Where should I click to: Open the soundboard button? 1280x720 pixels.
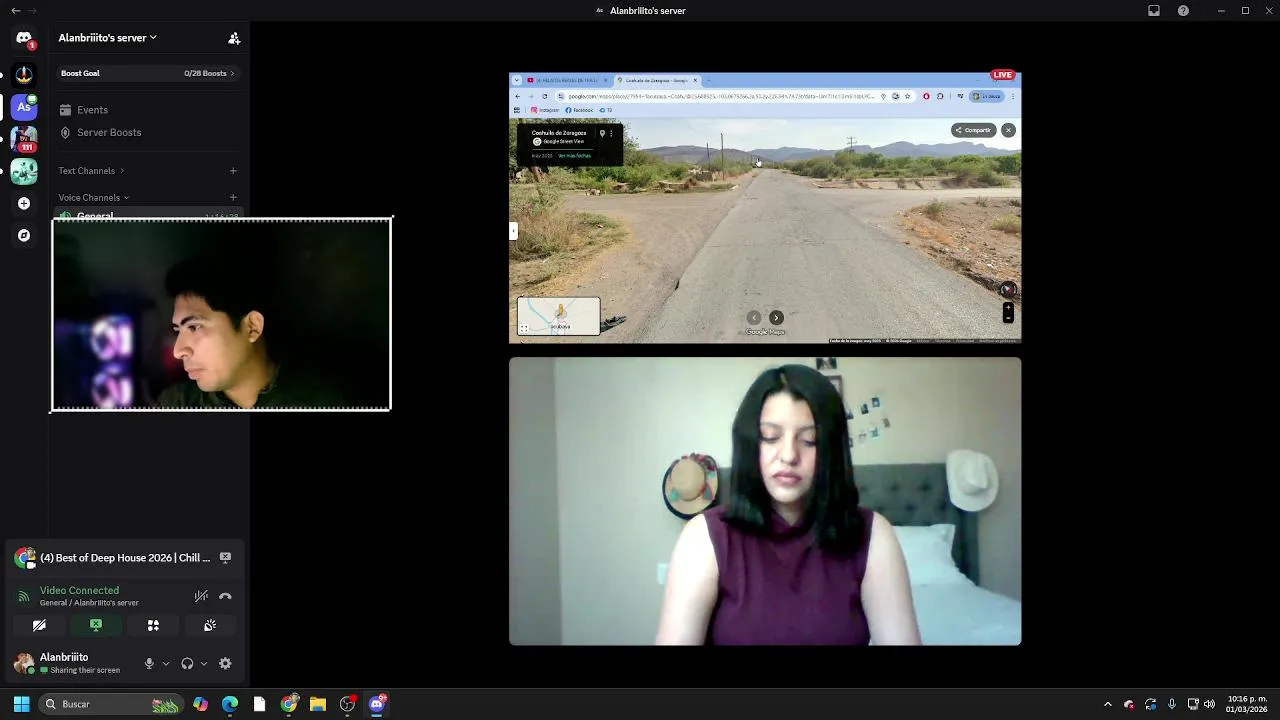point(210,625)
